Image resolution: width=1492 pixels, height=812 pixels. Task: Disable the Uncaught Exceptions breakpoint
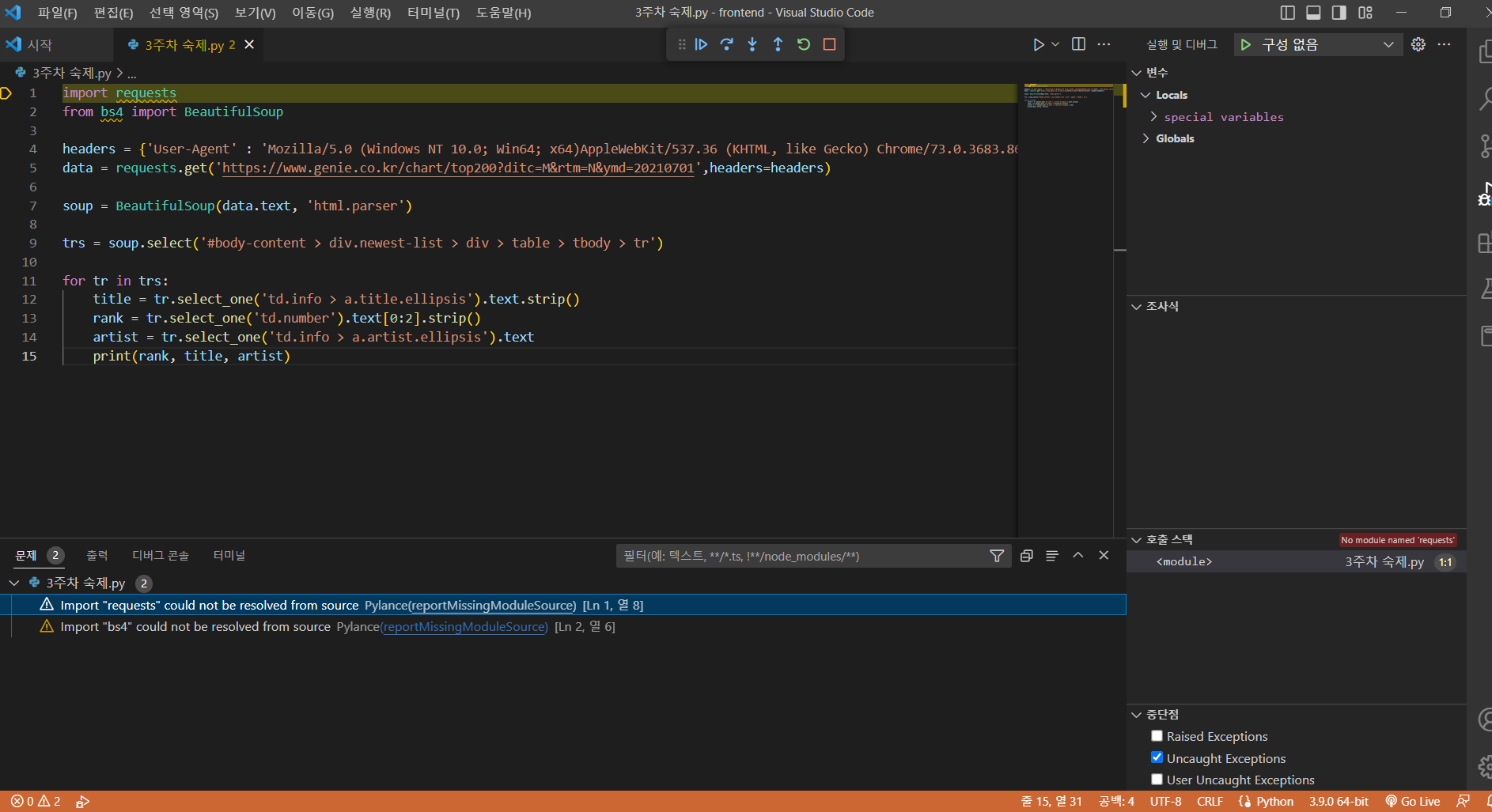tap(1157, 757)
